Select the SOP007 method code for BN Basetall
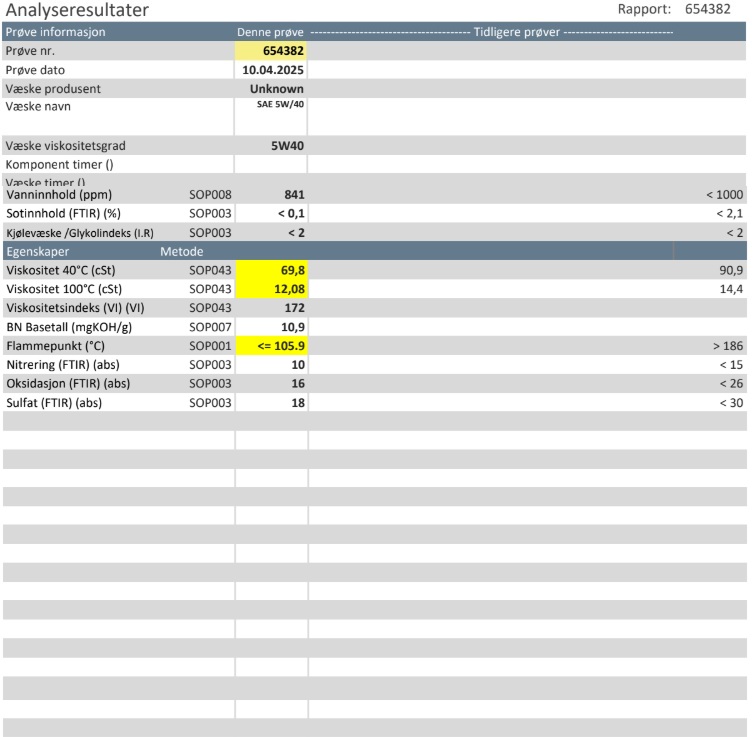 click(x=210, y=327)
